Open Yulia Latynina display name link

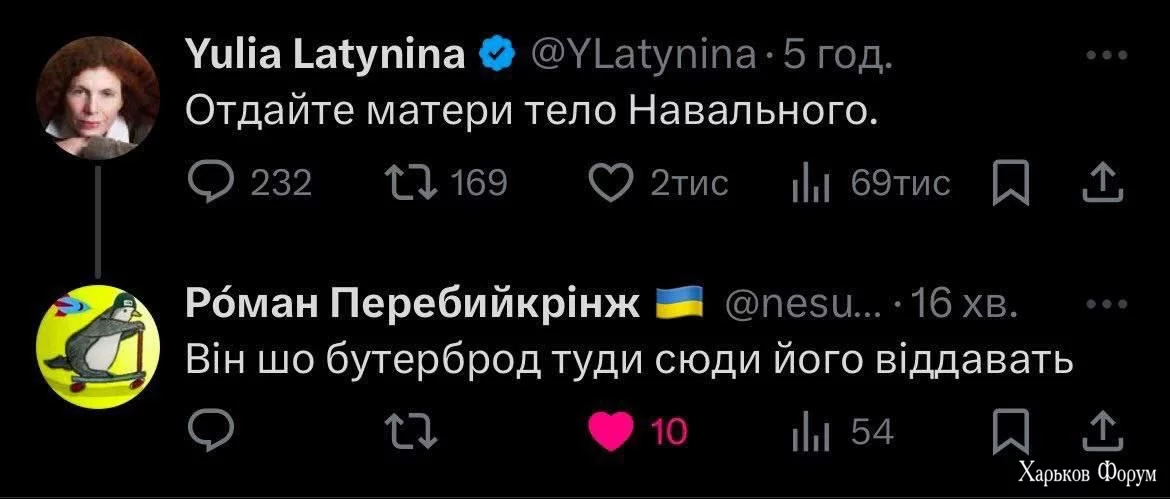coord(326,56)
